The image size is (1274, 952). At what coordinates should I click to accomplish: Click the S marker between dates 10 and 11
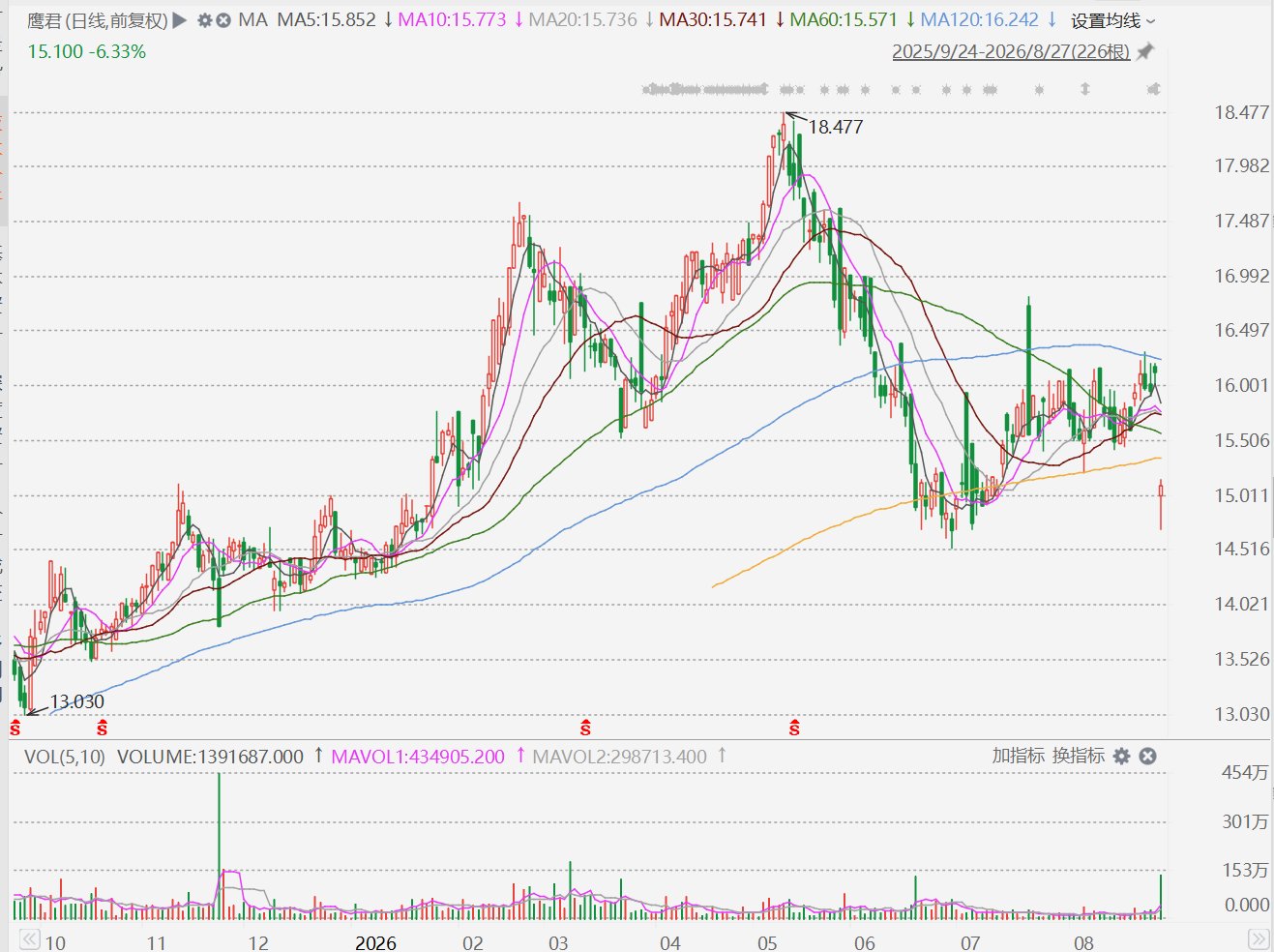click(x=102, y=728)
